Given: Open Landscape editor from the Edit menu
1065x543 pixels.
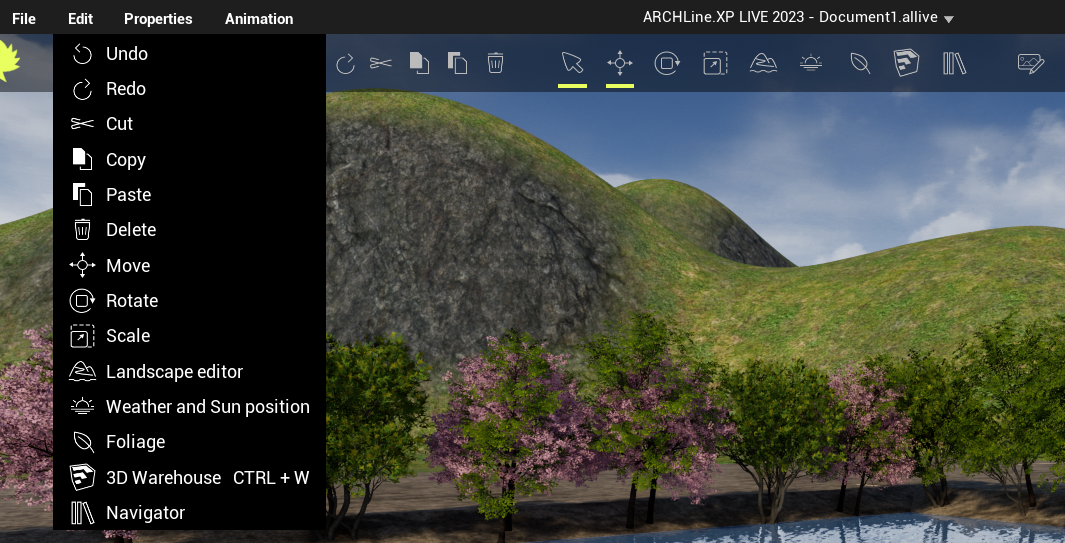Looking at the screenshot, I should point(189,372).
